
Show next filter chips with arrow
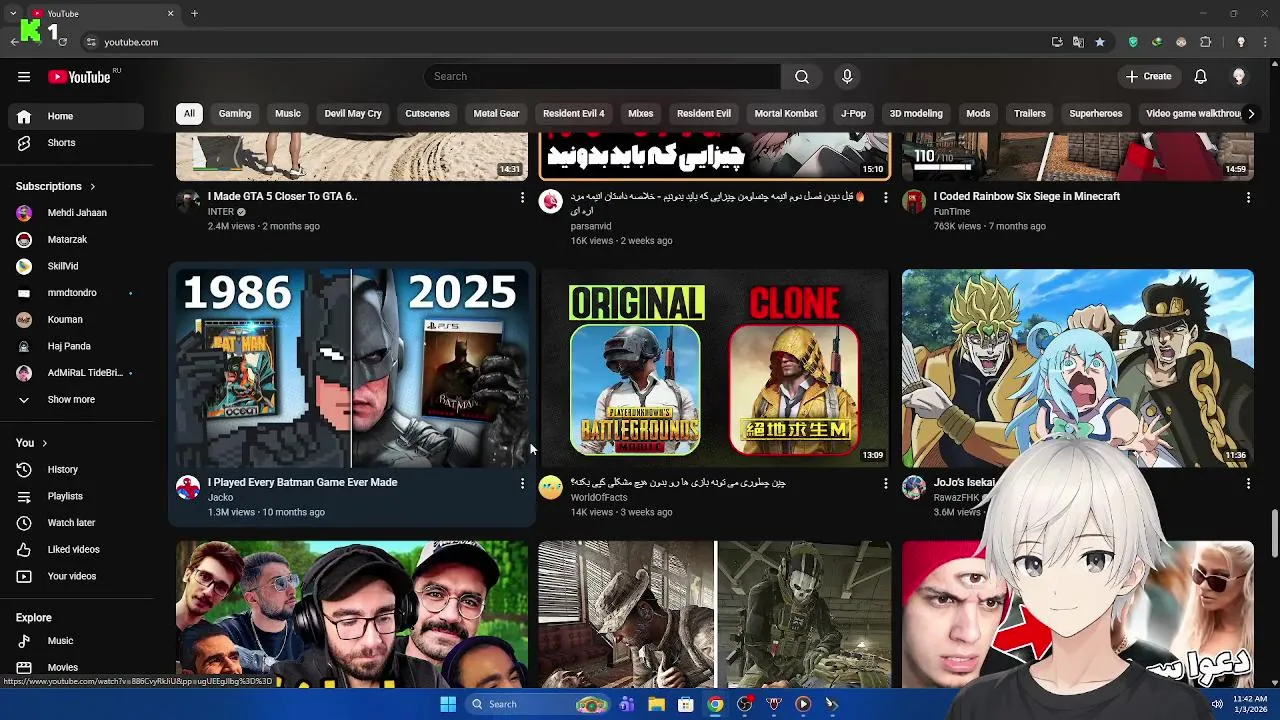[x=1250, y=114]
